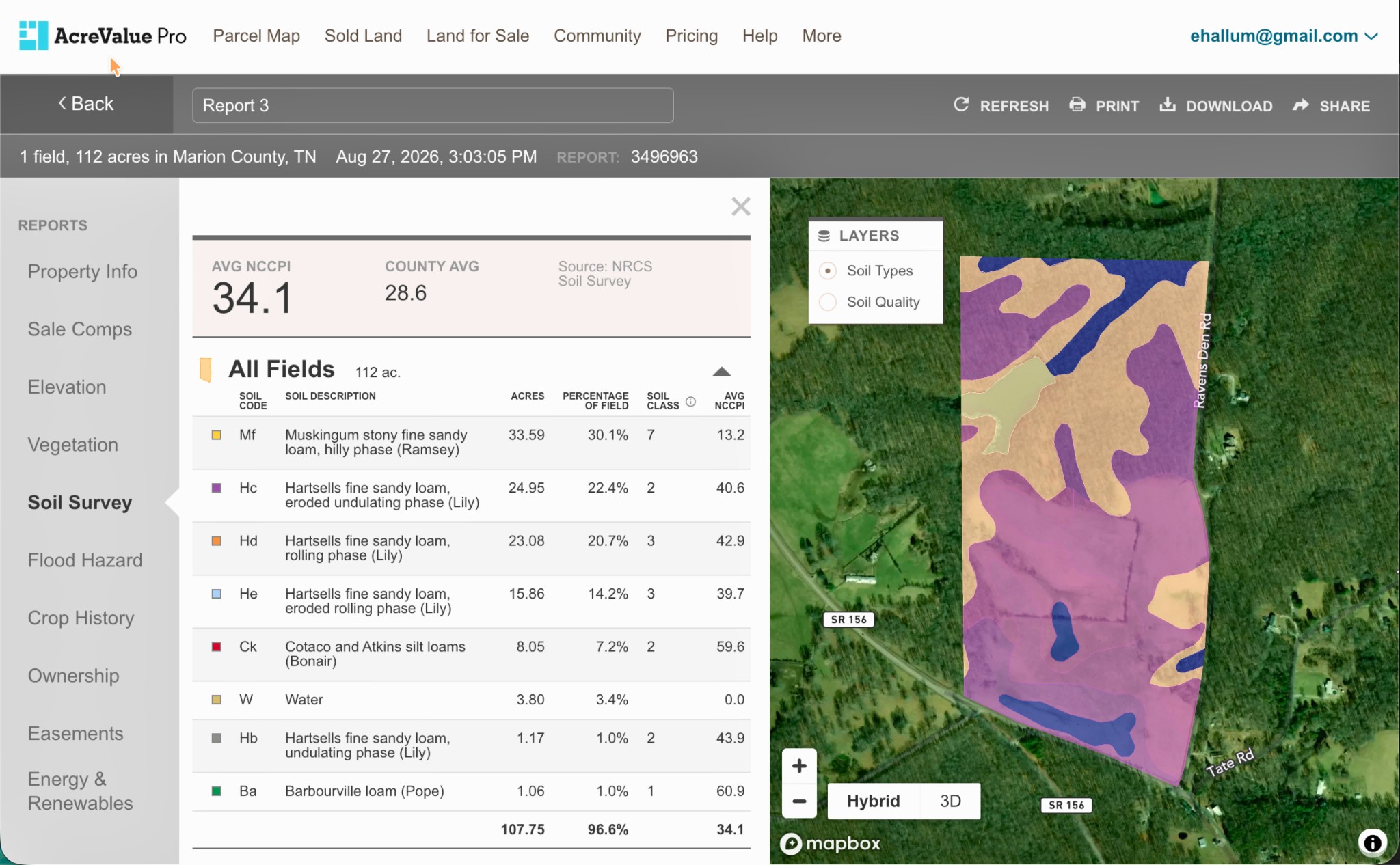
Task: Click the W water soil swatch
Action: [217, 699]
